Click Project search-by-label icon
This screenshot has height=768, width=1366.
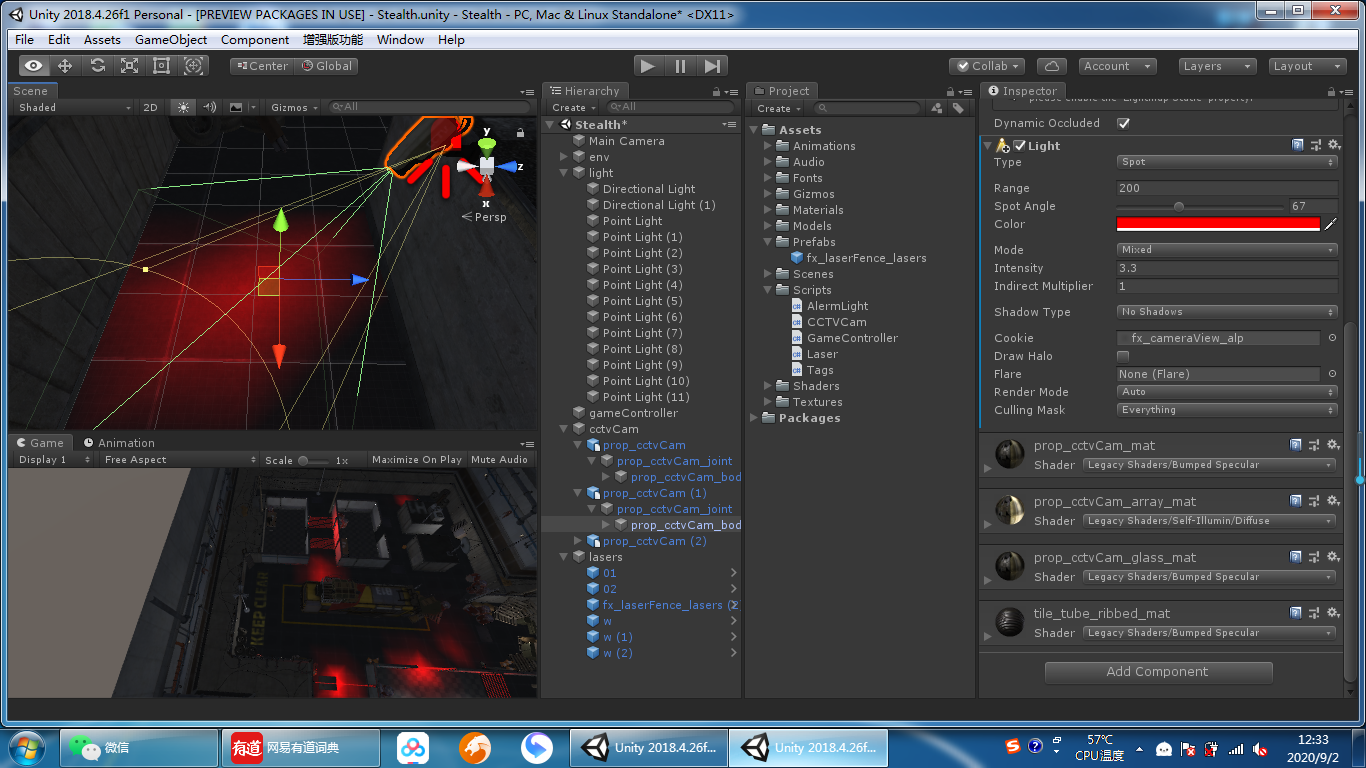(958, 108)
